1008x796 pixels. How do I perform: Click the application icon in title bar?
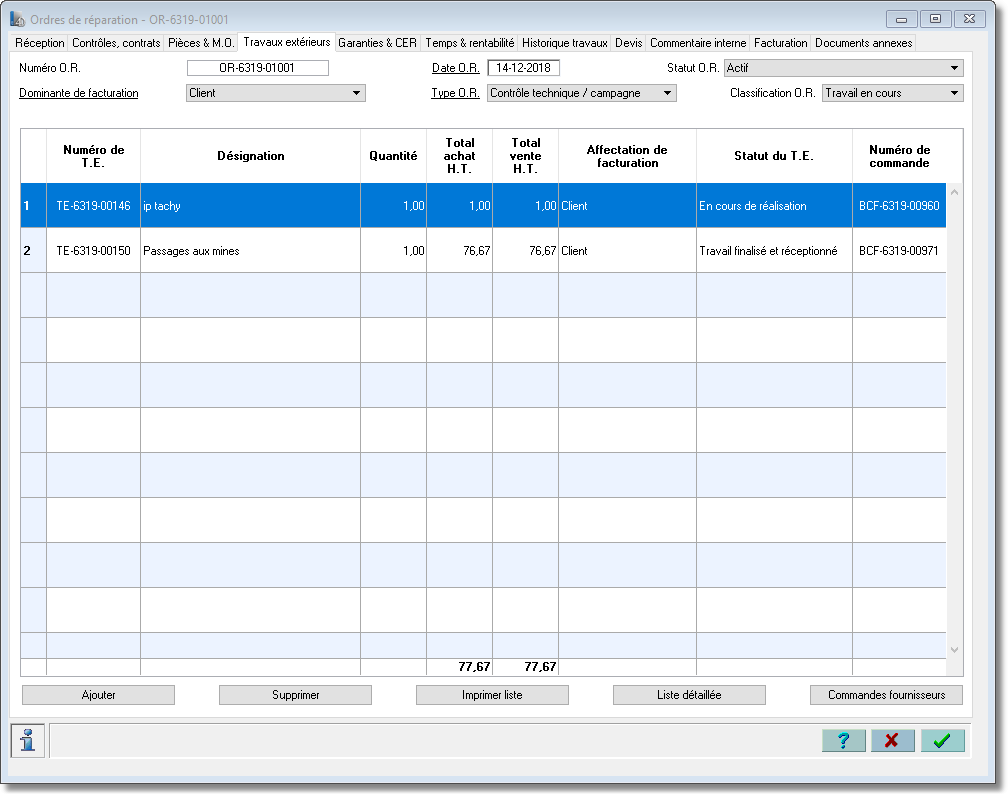click(x=17, y=19)
